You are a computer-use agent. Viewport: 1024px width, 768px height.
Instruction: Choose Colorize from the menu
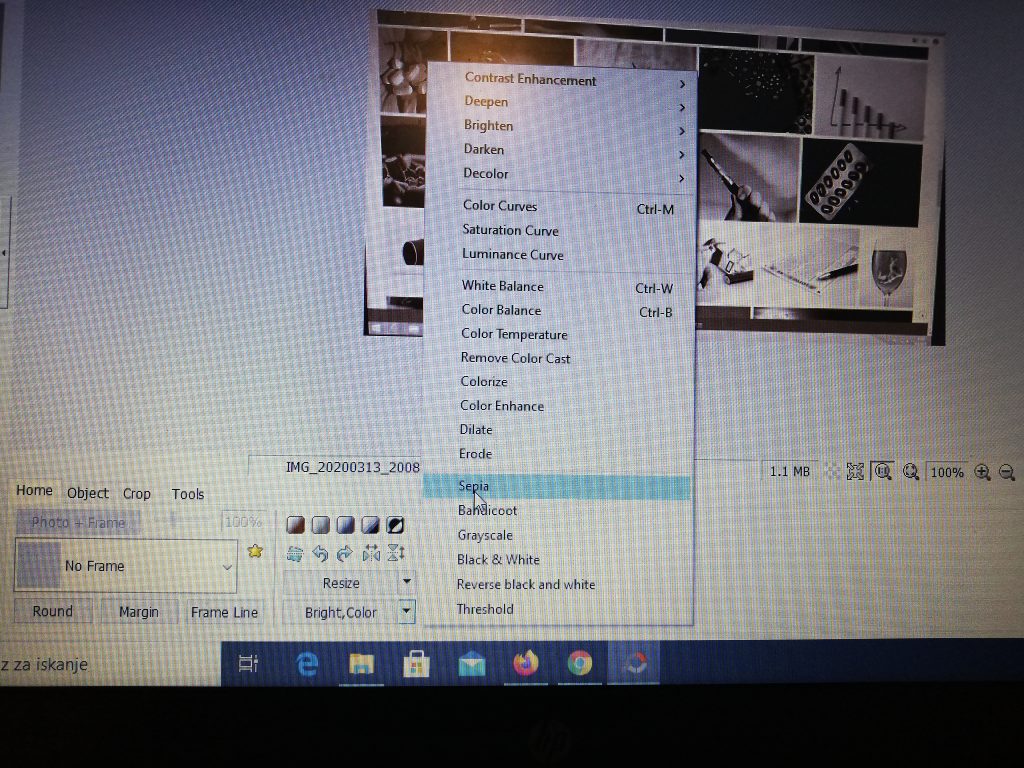[x=556, y=382]
